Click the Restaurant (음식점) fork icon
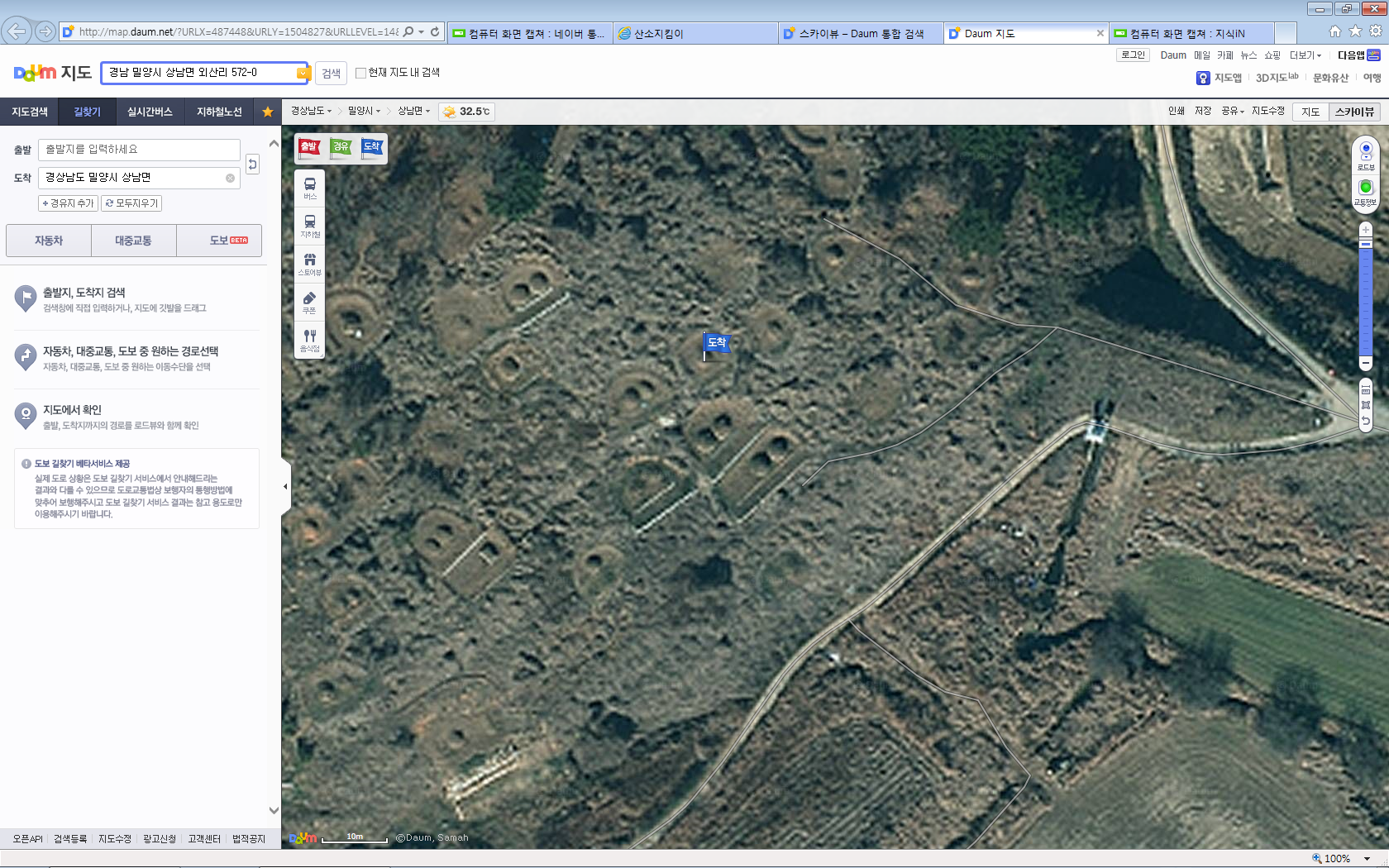The height and width of the screenshot is (868, 1389). coord(310,339)
